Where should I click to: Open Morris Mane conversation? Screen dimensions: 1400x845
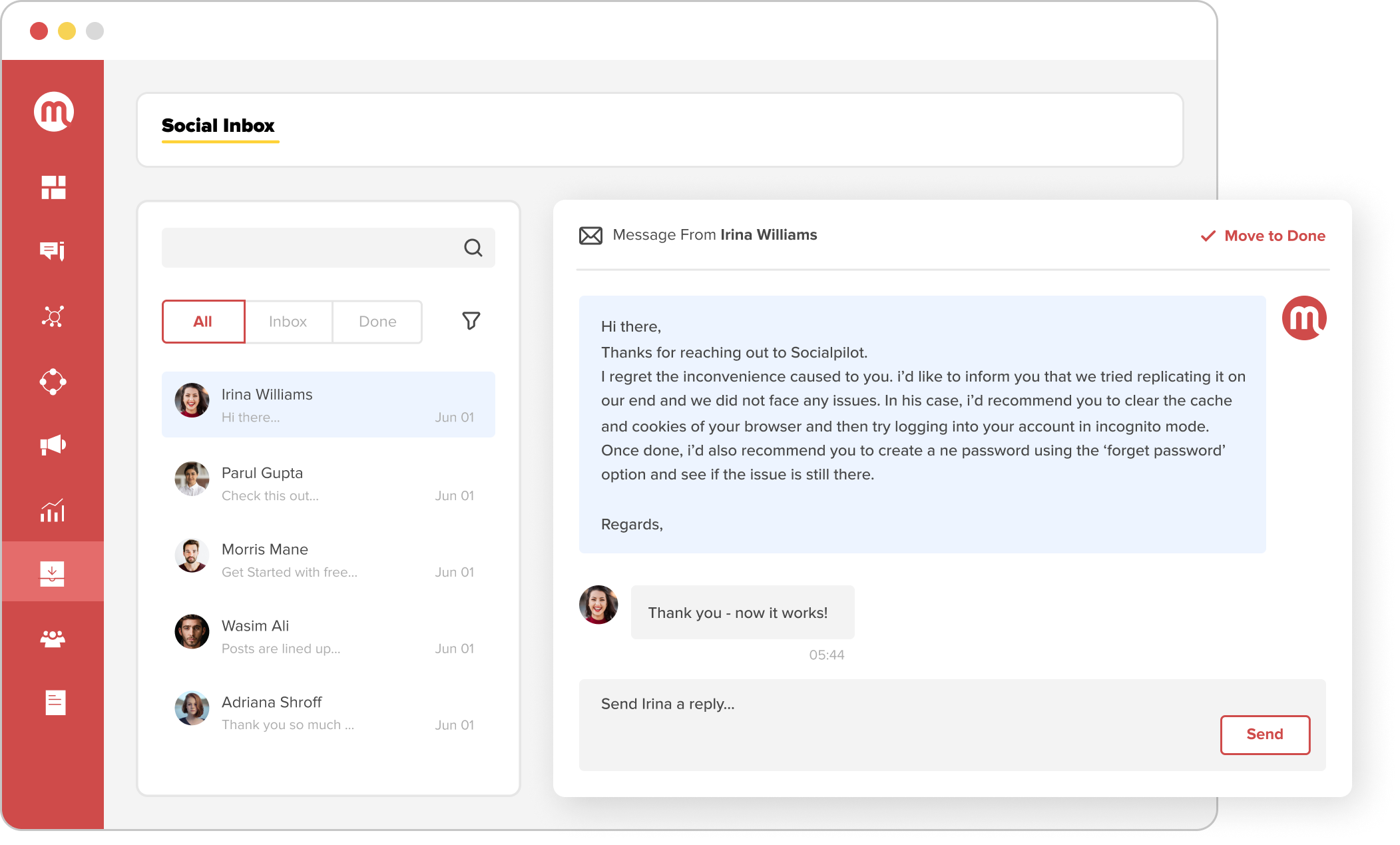(x=328, y=560)
